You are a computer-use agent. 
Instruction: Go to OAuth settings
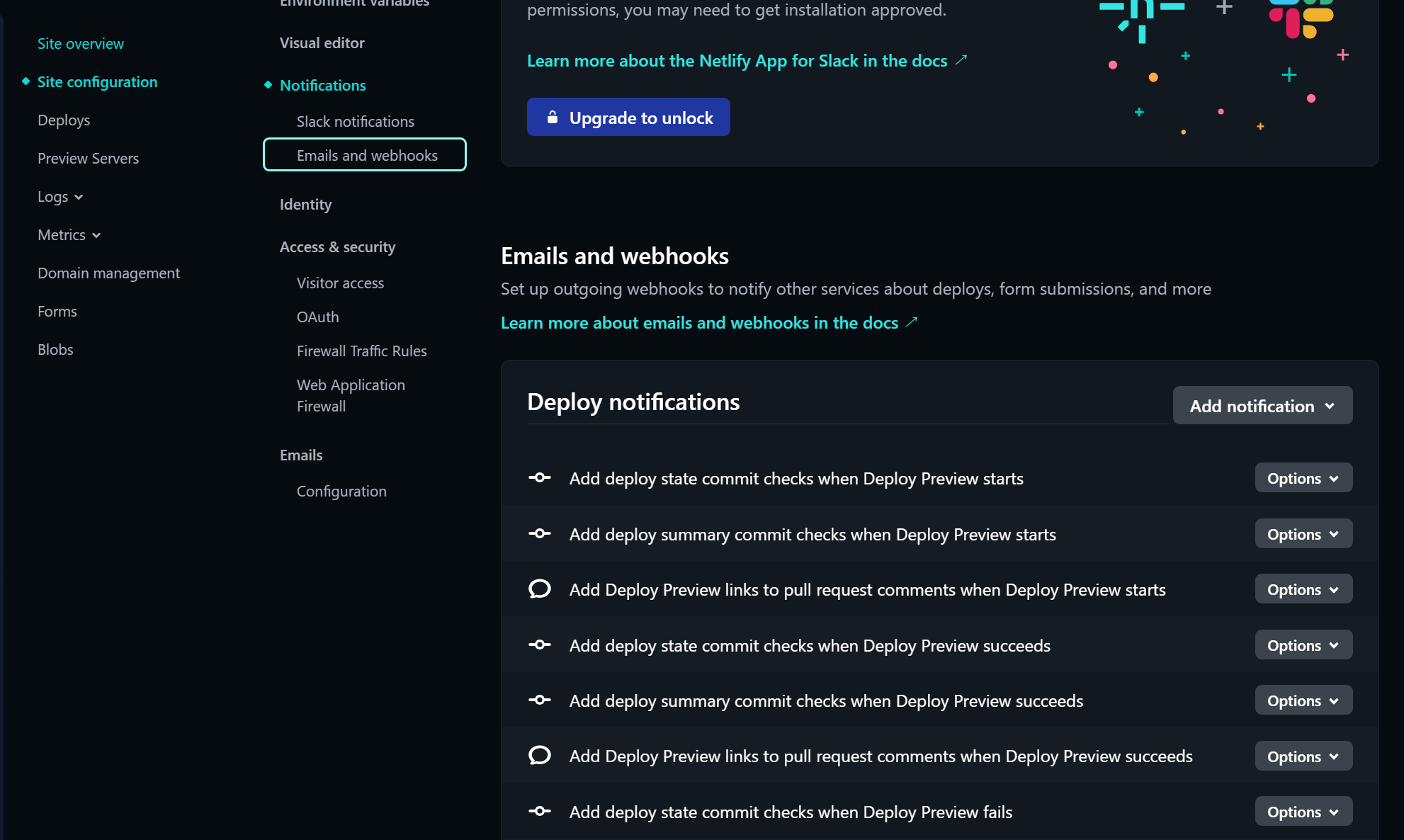point(318,317)
